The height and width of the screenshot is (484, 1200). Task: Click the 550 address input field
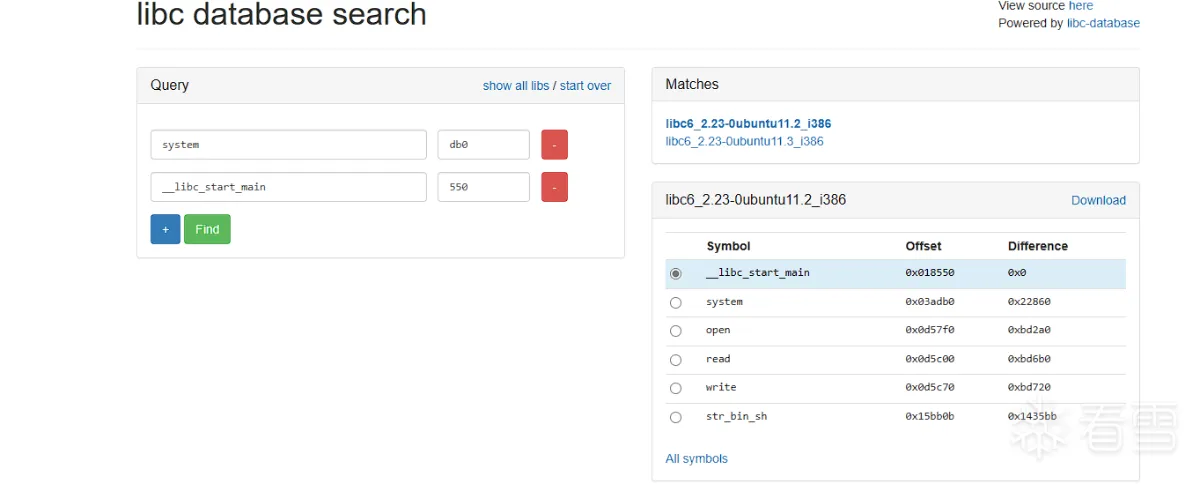tap(483, 187)
